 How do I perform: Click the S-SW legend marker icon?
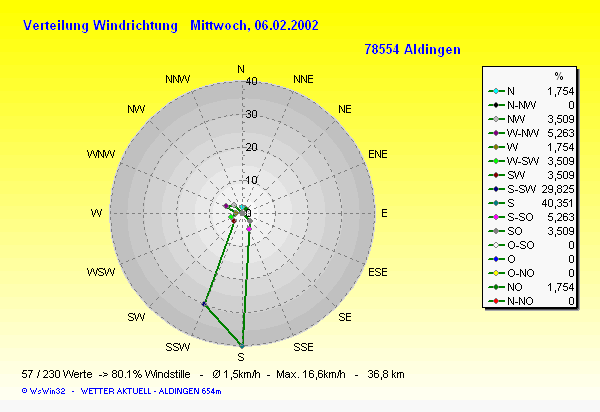coord(497,188)
